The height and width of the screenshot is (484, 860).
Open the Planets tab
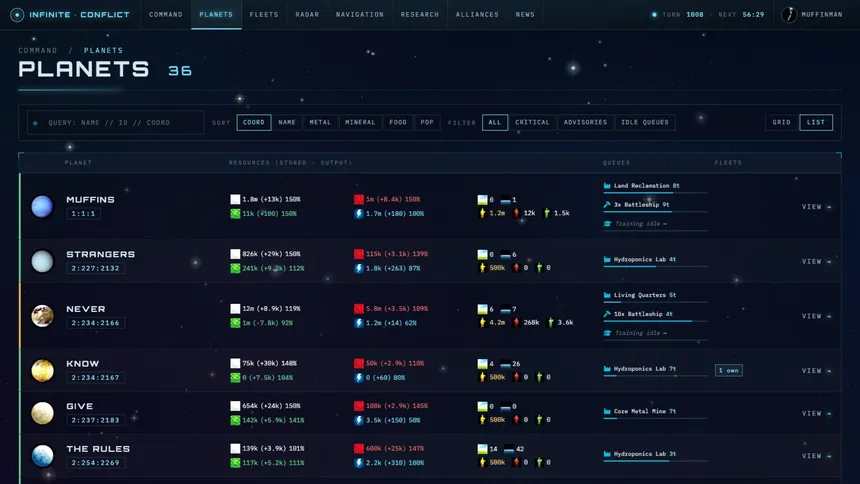point(216,15)
